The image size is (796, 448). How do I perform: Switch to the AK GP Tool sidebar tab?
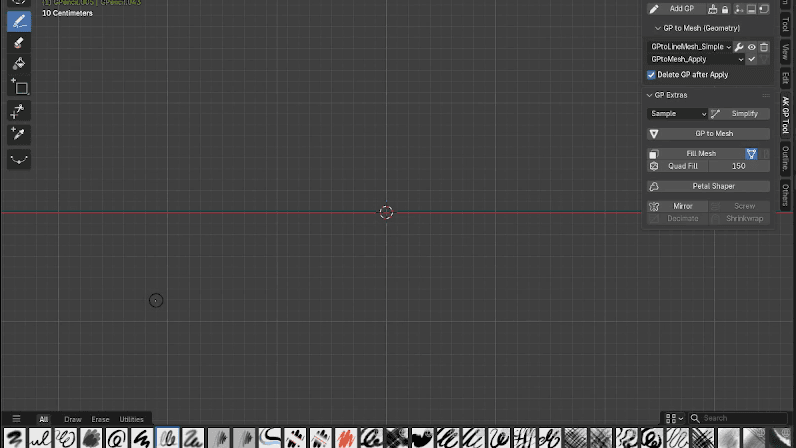click(785, 115)
